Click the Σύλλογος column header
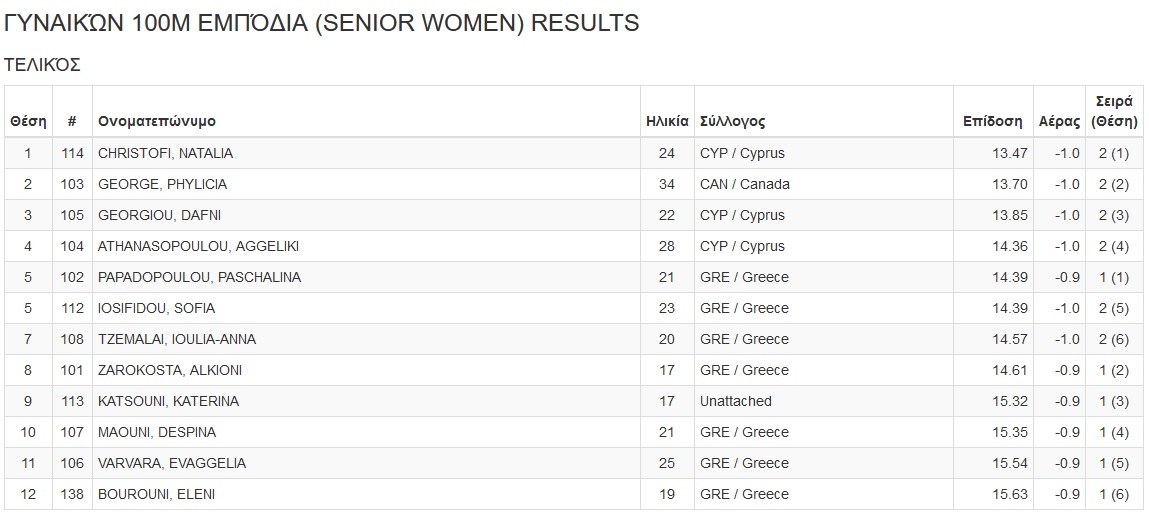This screenshot has width=1149, height=528. click(x=733, y=121)
